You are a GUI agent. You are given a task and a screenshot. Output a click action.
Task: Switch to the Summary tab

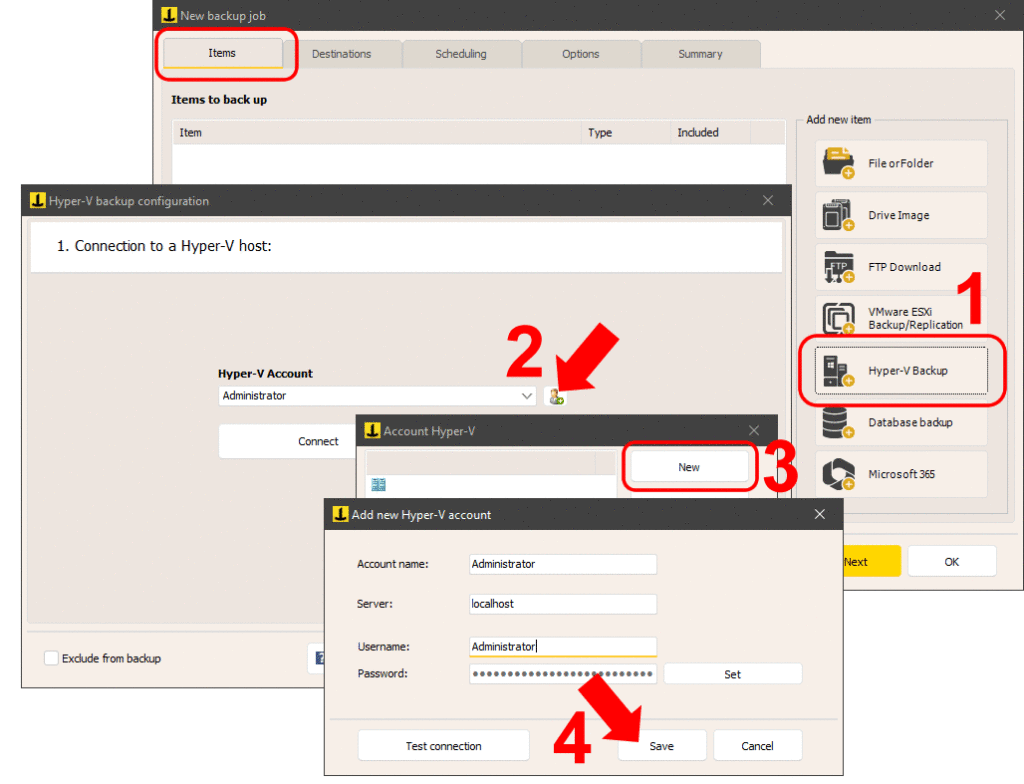click(x=700, y=54)
